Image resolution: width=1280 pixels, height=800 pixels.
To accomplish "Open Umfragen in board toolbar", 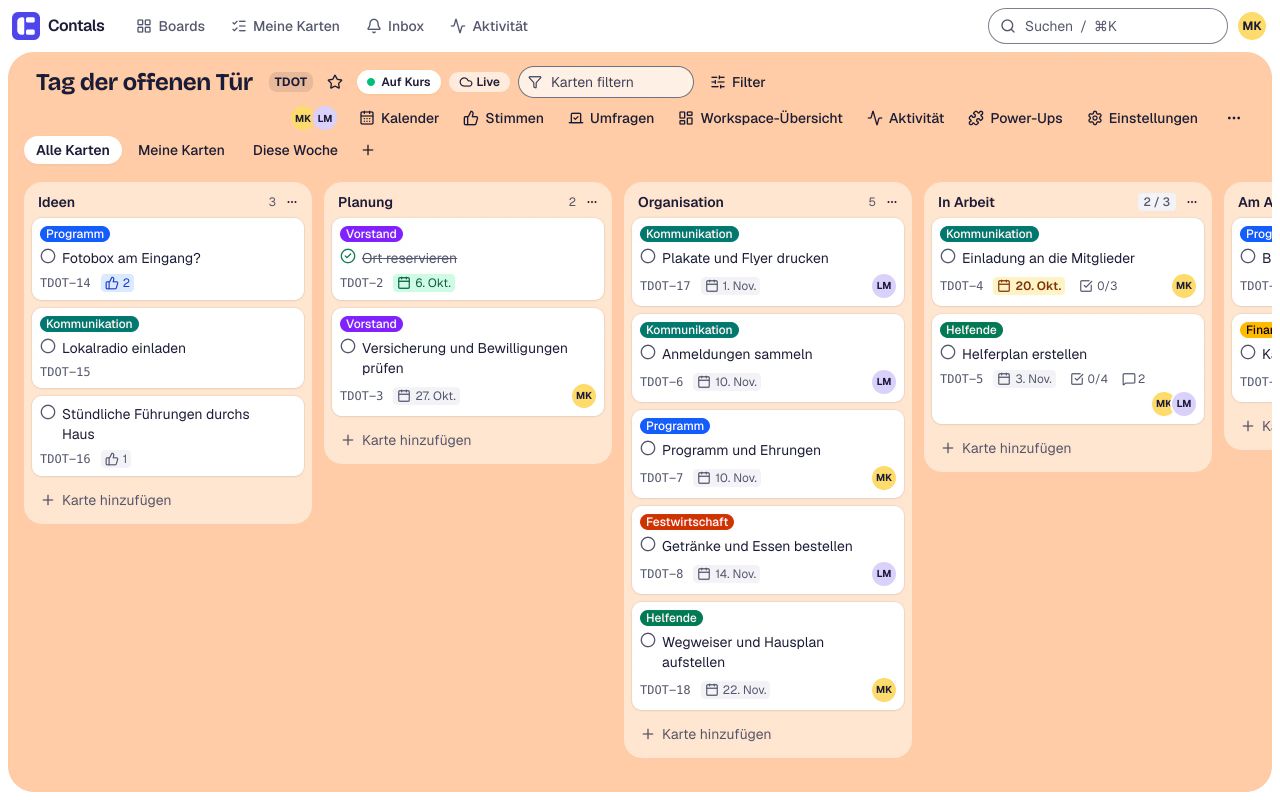I will 611,118.
